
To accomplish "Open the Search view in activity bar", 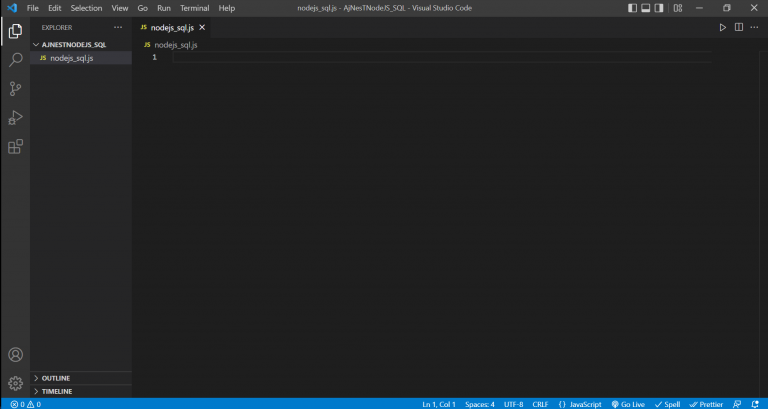I will pyautogui.click(x=15, y=60).
